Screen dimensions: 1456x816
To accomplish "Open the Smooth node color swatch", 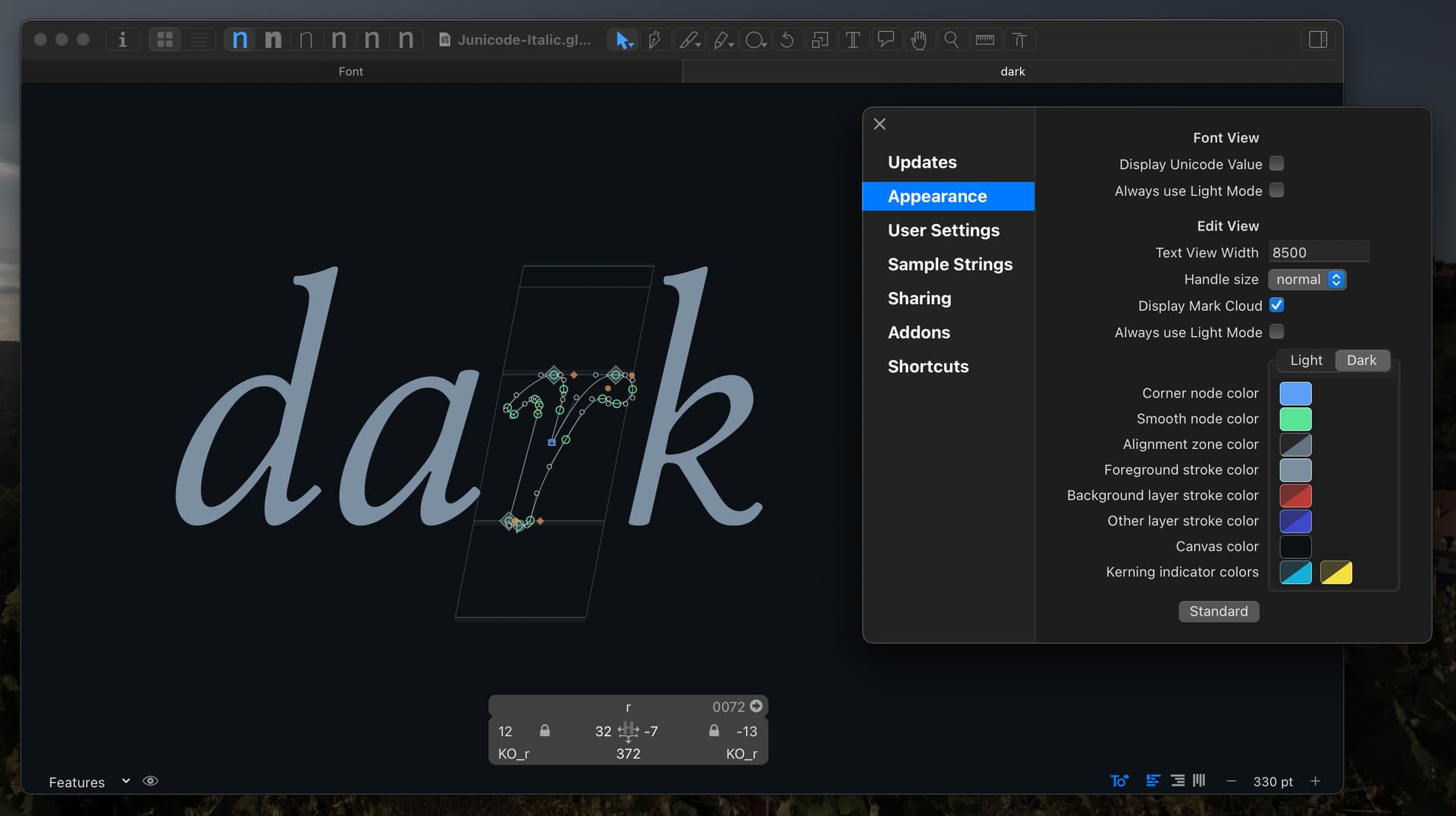I will [x=1295, y=419].
